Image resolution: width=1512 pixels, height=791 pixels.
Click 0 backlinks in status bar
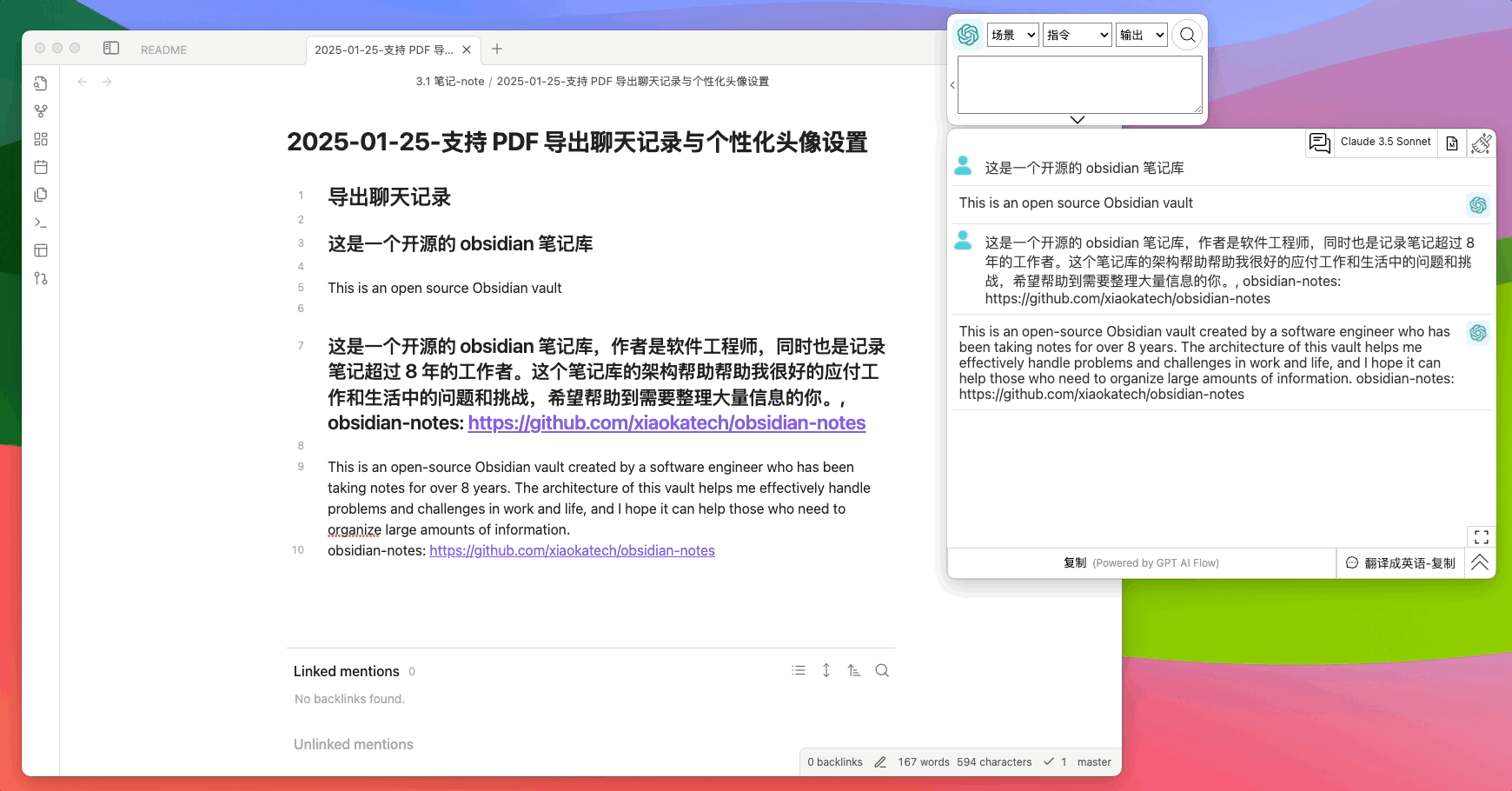[835, 762]
